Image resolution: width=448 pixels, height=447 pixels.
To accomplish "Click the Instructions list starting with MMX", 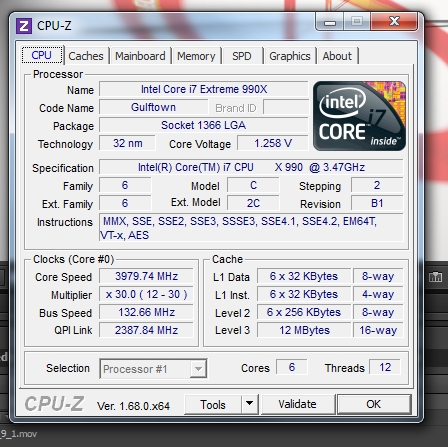I will [x=251, y=228].
